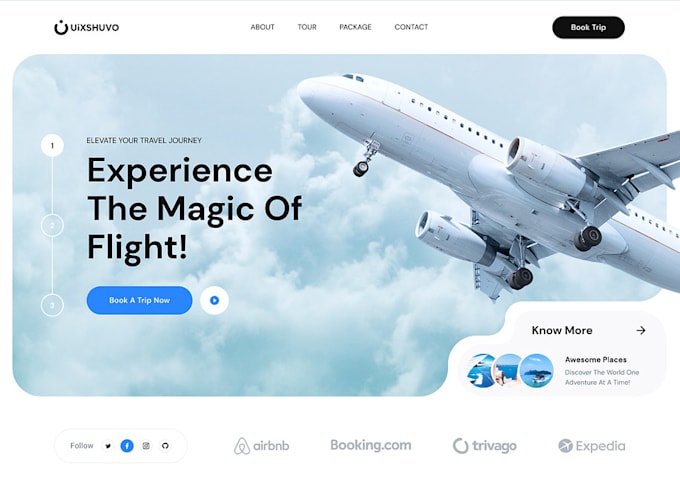Open the Expedia partner logo
The height and width of the screenshot is (494, 680).
(x=592, y=446)
